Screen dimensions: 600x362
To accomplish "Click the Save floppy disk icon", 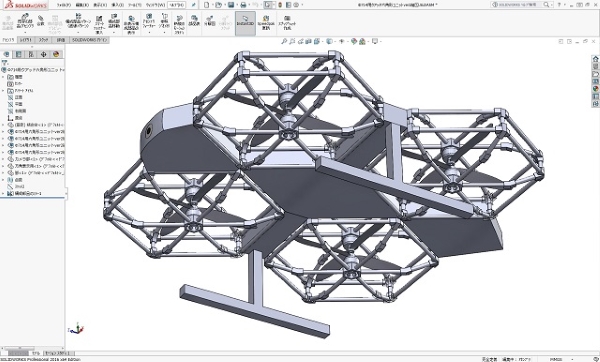I will pyautogui.click(x=231, y=5).
